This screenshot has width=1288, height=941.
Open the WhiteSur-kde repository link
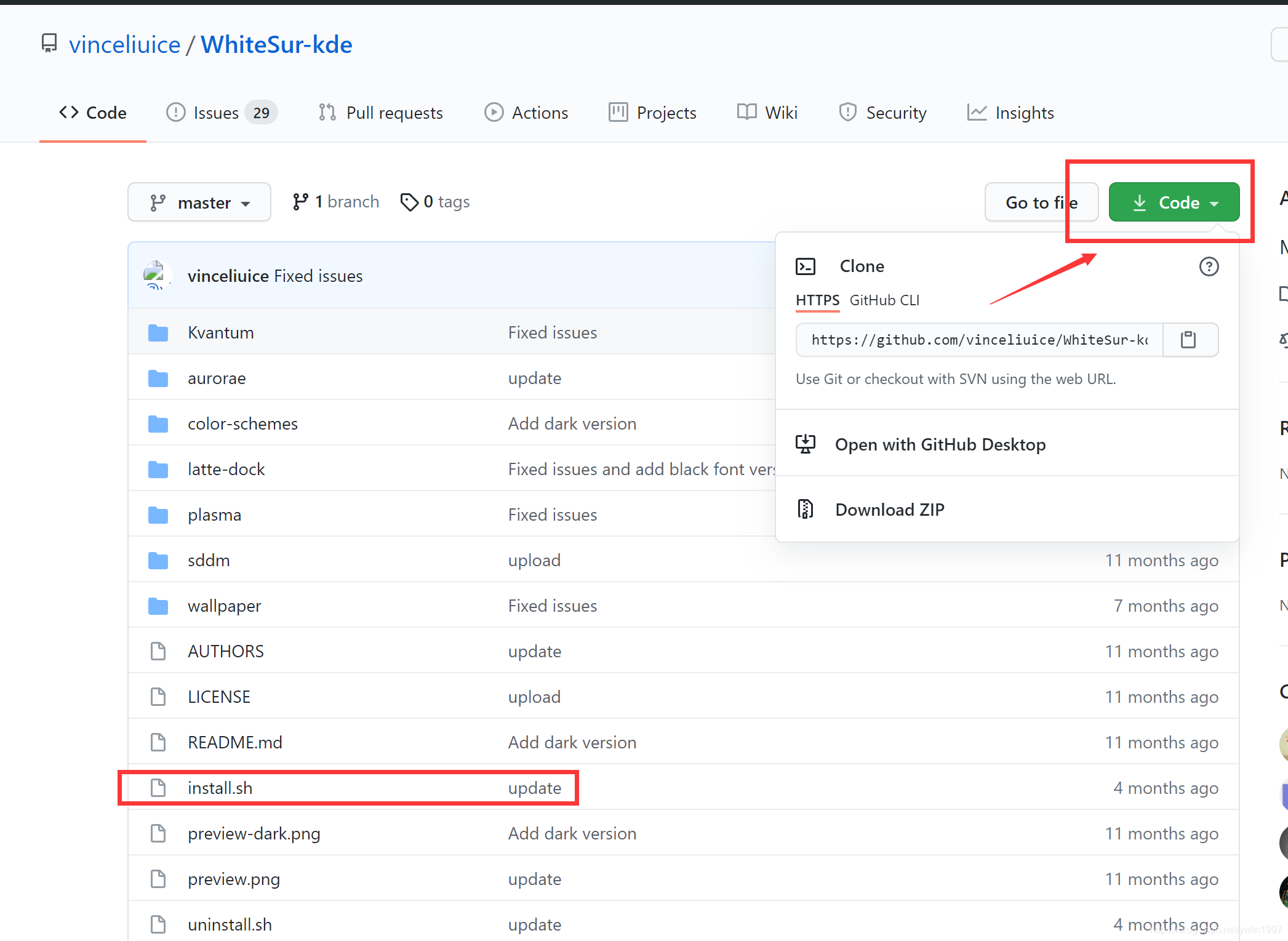click(x=276, y=44)
